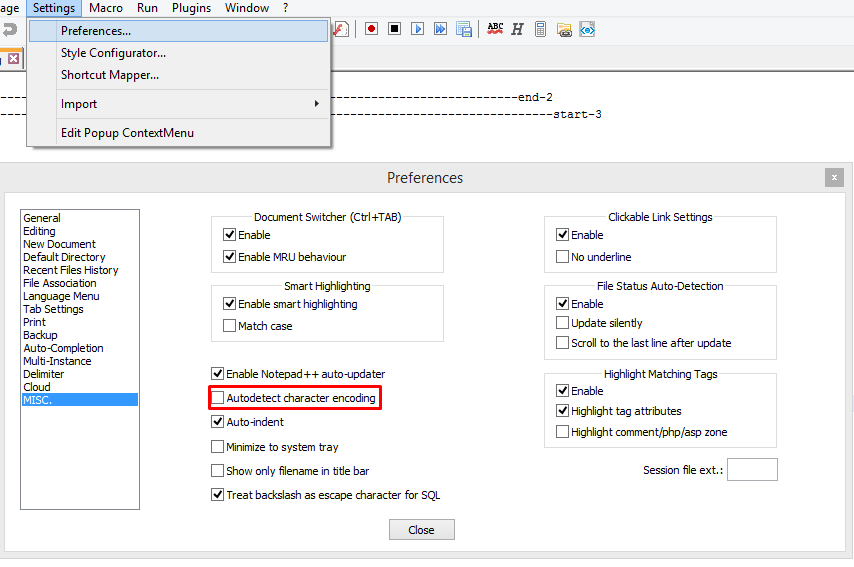This screenshot has width=854, height=567.
Task: Toggle Enable smart highlighting checkbox
Action: pos(229,303)
